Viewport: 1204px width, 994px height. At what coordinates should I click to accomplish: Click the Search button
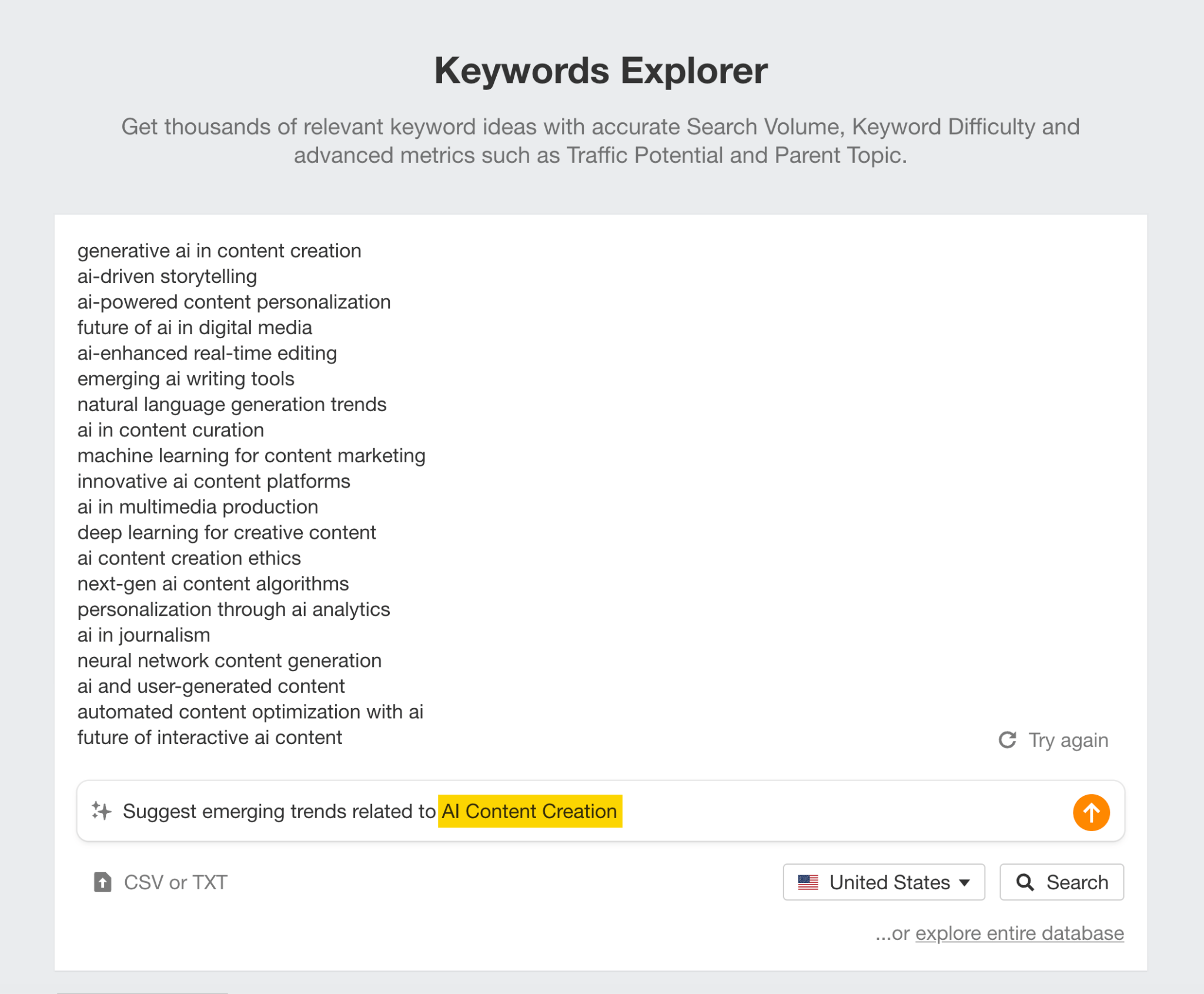click(1062, 882)
